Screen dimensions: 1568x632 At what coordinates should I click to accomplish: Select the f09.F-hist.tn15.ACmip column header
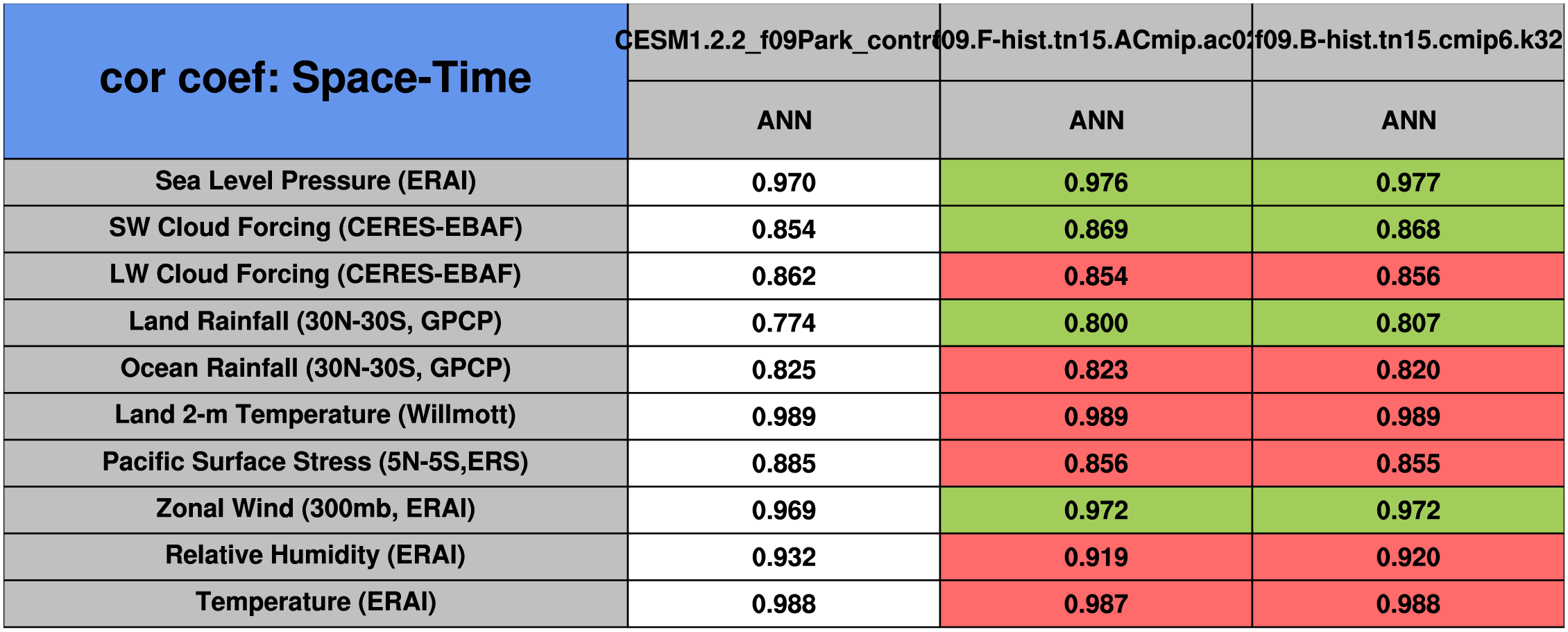(1096, 42)
